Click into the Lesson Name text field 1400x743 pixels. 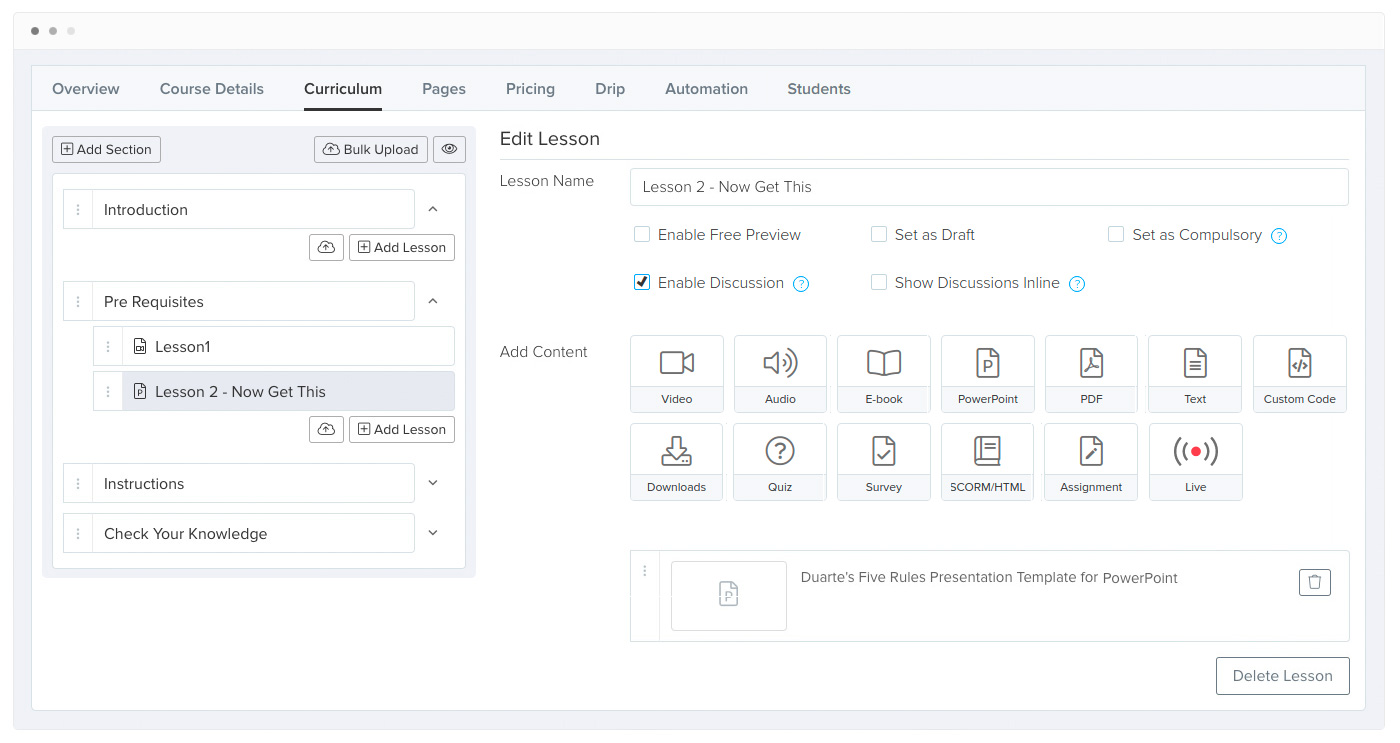tap(988, 187)
